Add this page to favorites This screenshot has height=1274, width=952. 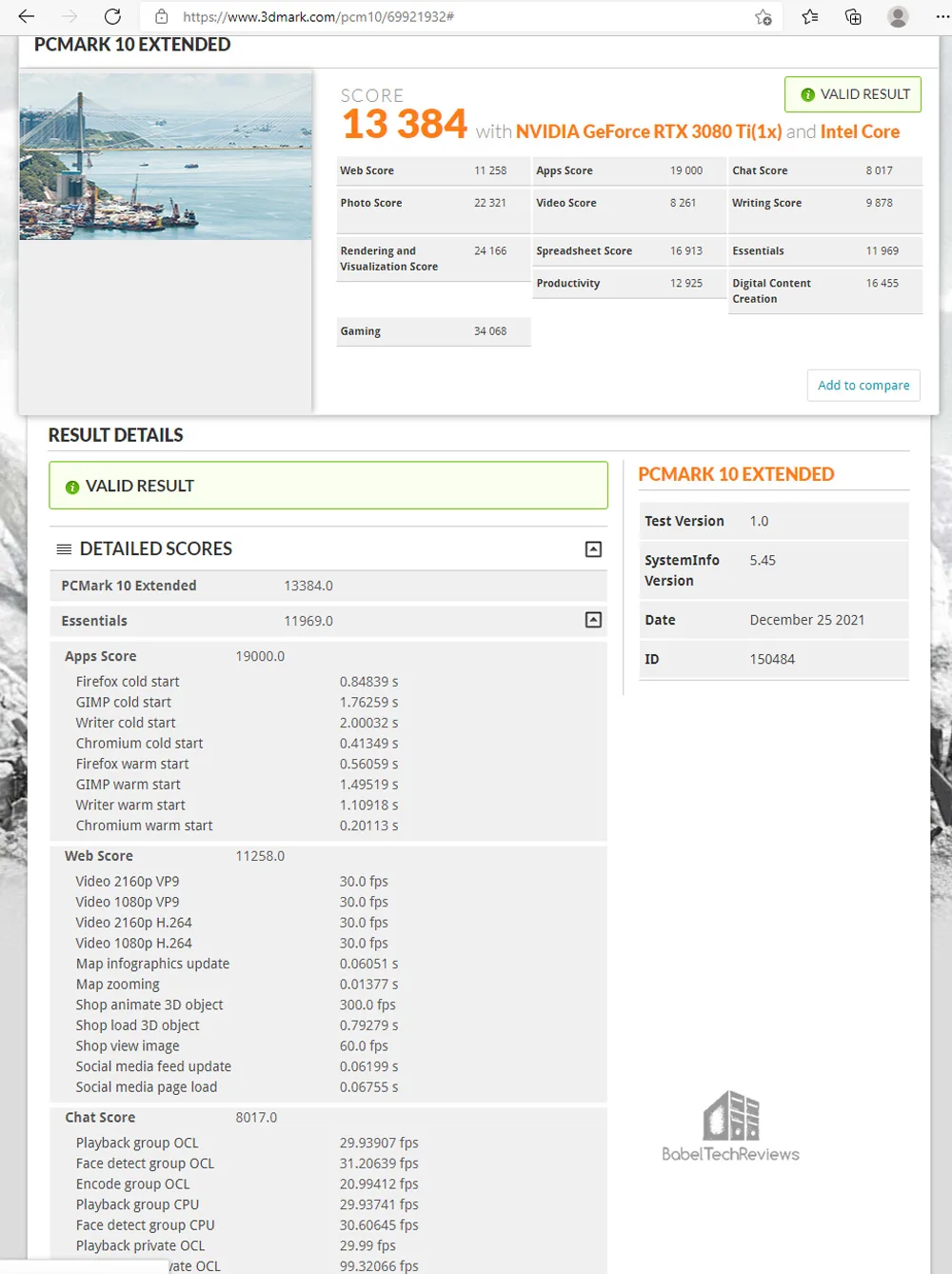coord(763,16)
